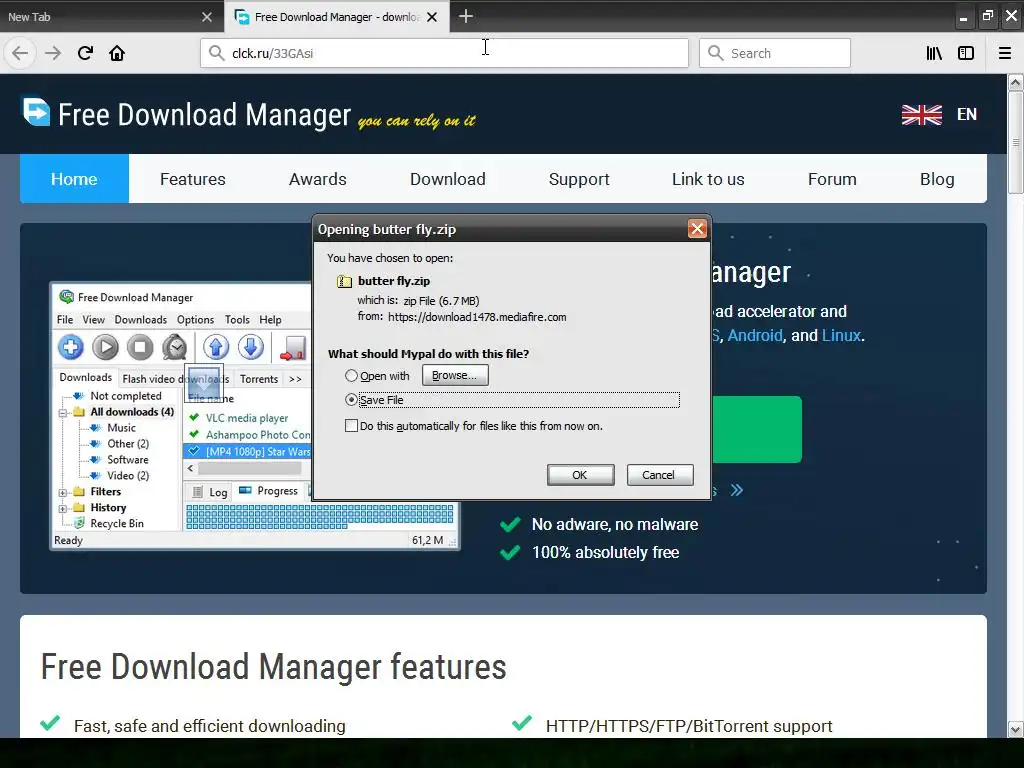1024x768 pixels.
Task: Click the clck.ru address bar field
Action: point(444,53)
